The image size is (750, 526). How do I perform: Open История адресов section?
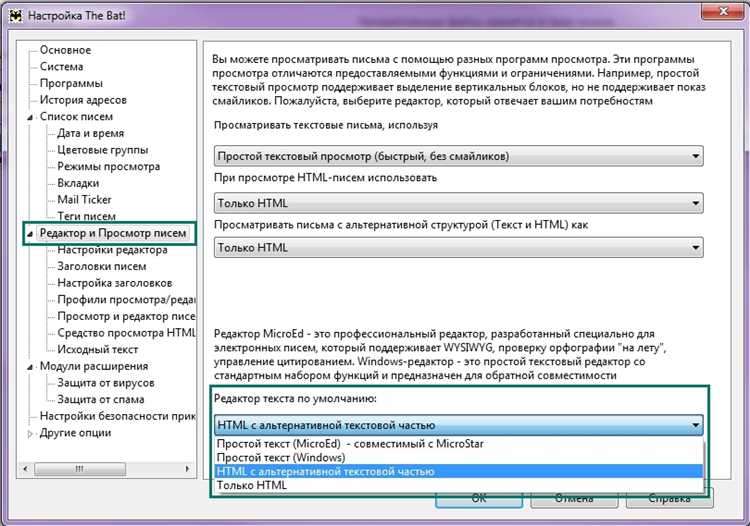click(83, 100)
